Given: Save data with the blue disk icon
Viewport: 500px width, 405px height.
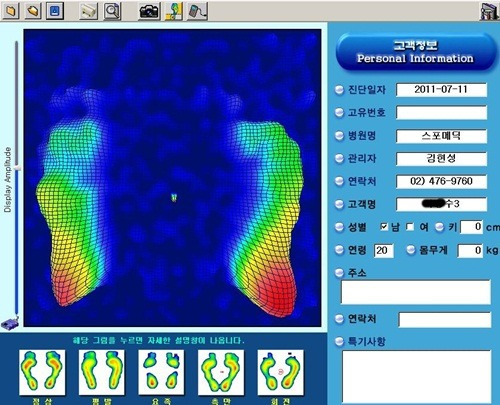Looking at the screenshot, I should [55, 11].
